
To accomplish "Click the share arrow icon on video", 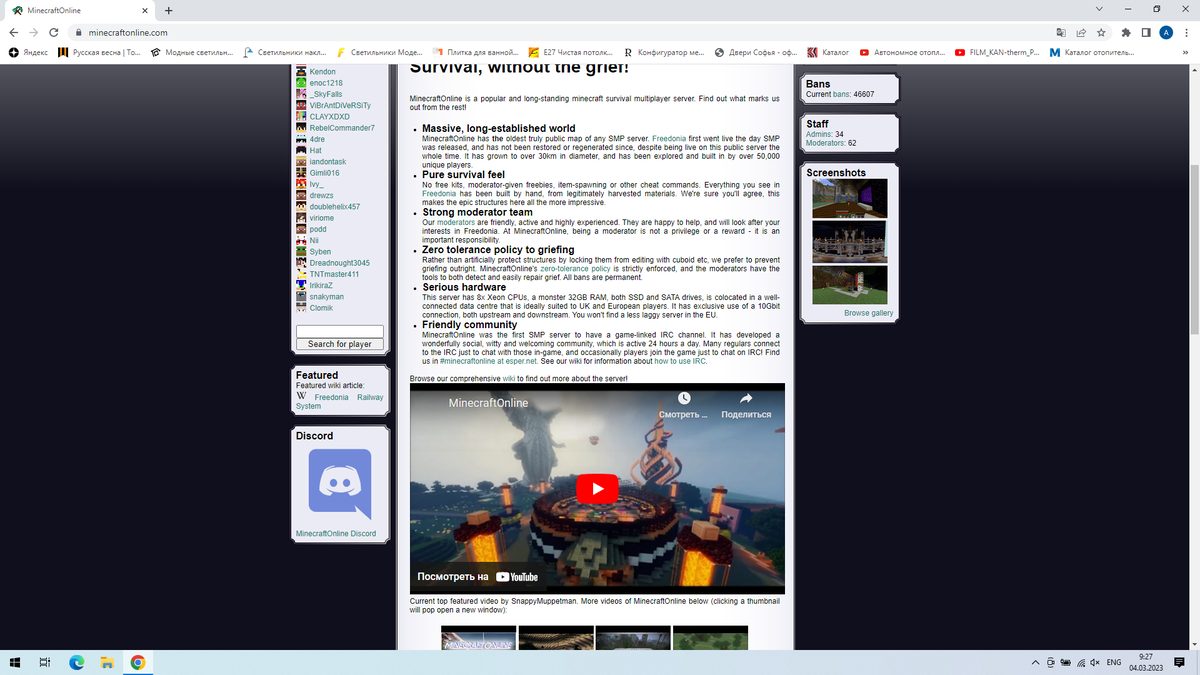I will [746, 398].
